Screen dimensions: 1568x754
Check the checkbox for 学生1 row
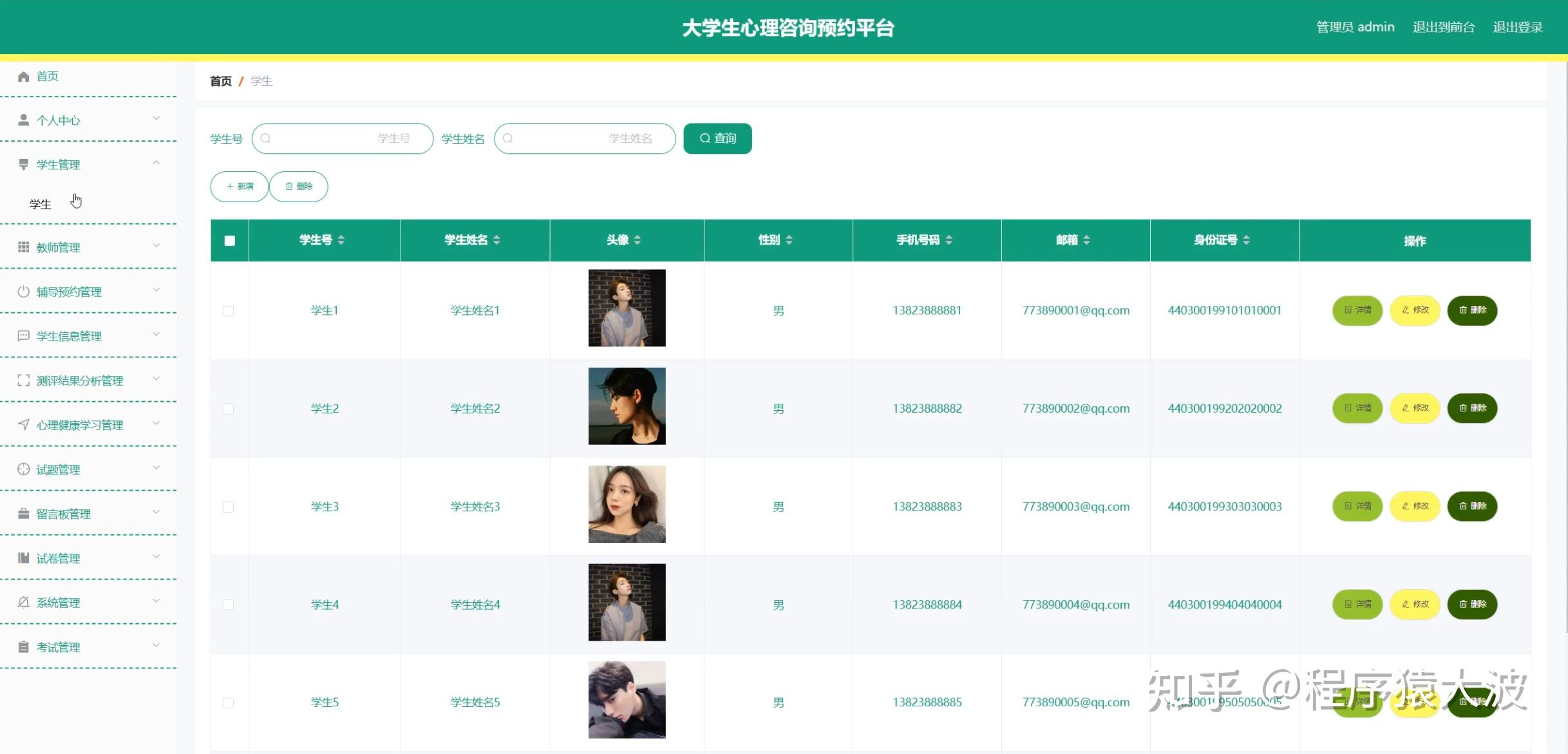[x=229, y=311]
